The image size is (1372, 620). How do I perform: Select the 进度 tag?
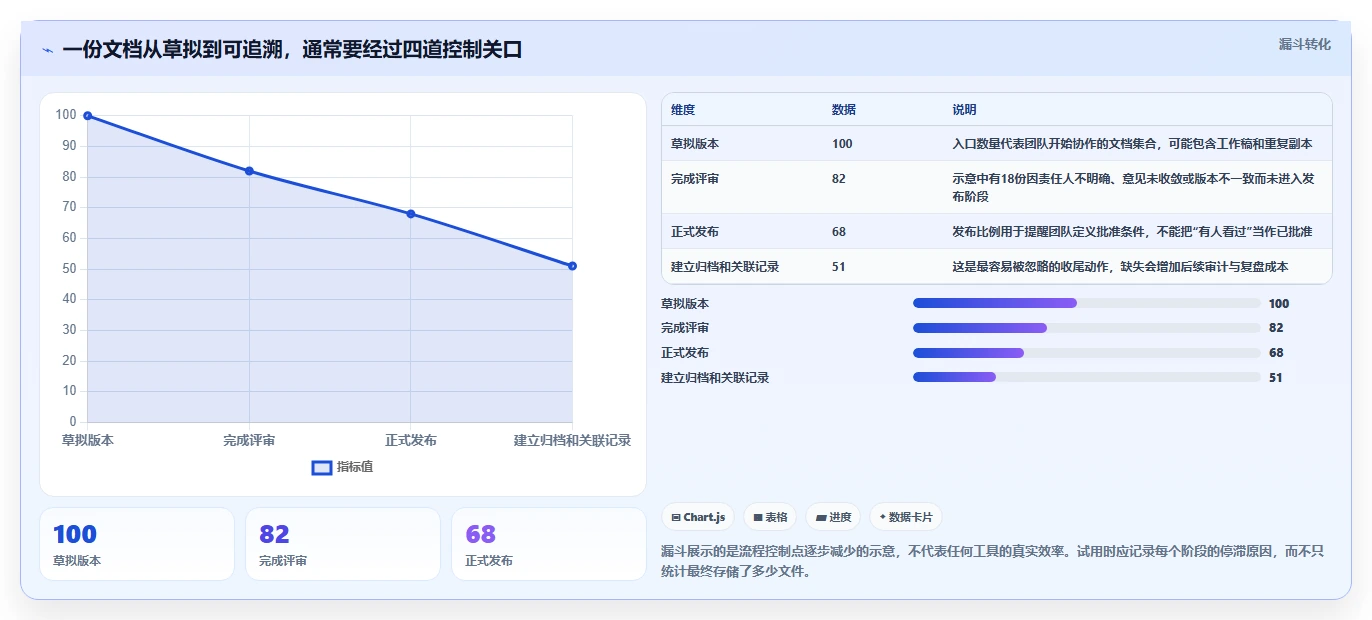coord(833,517)
